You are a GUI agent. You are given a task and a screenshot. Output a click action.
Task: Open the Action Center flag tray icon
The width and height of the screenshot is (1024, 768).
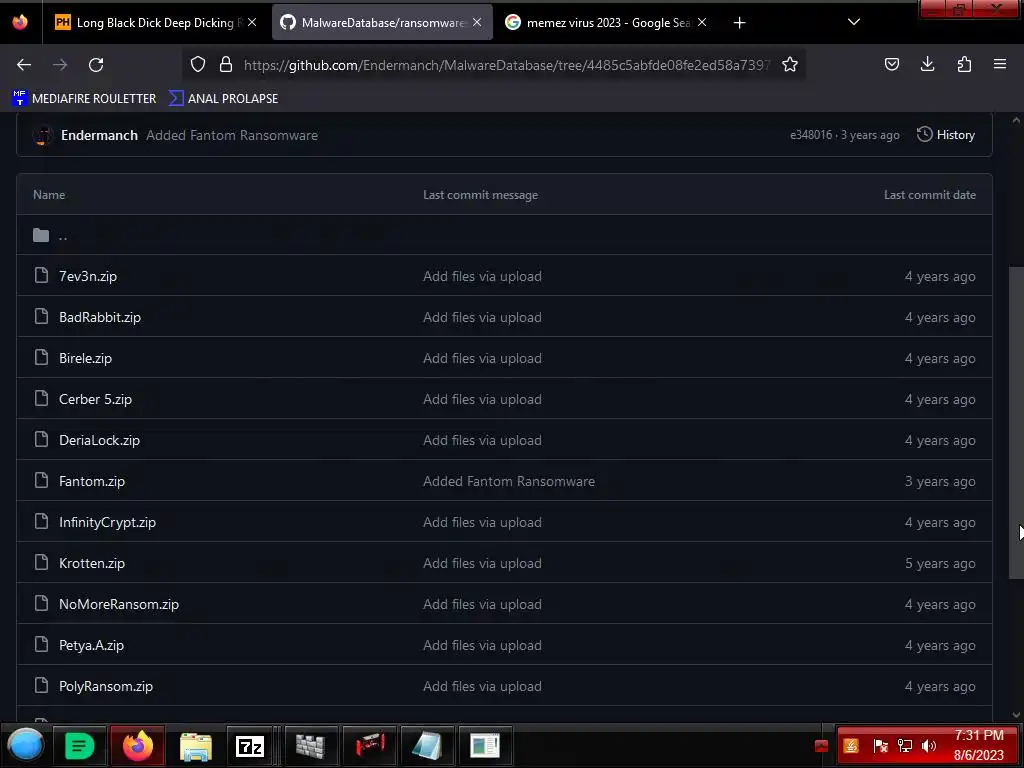pos(880,746)
